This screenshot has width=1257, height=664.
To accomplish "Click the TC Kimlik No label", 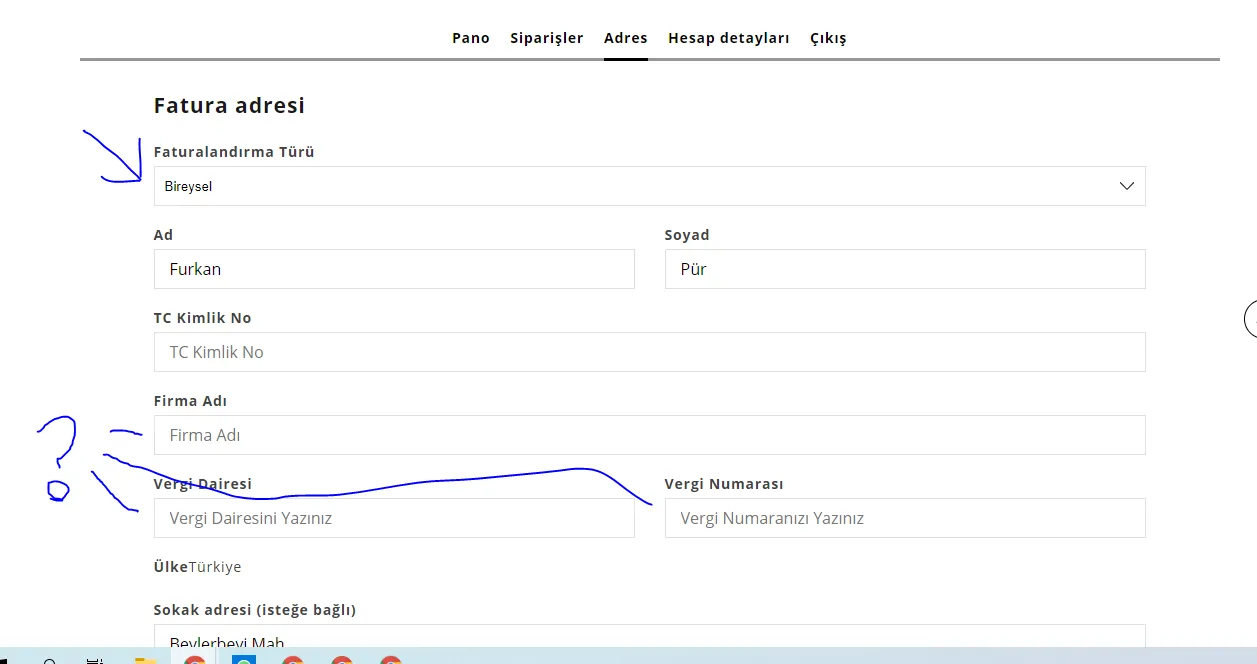I will pos(202,318).
